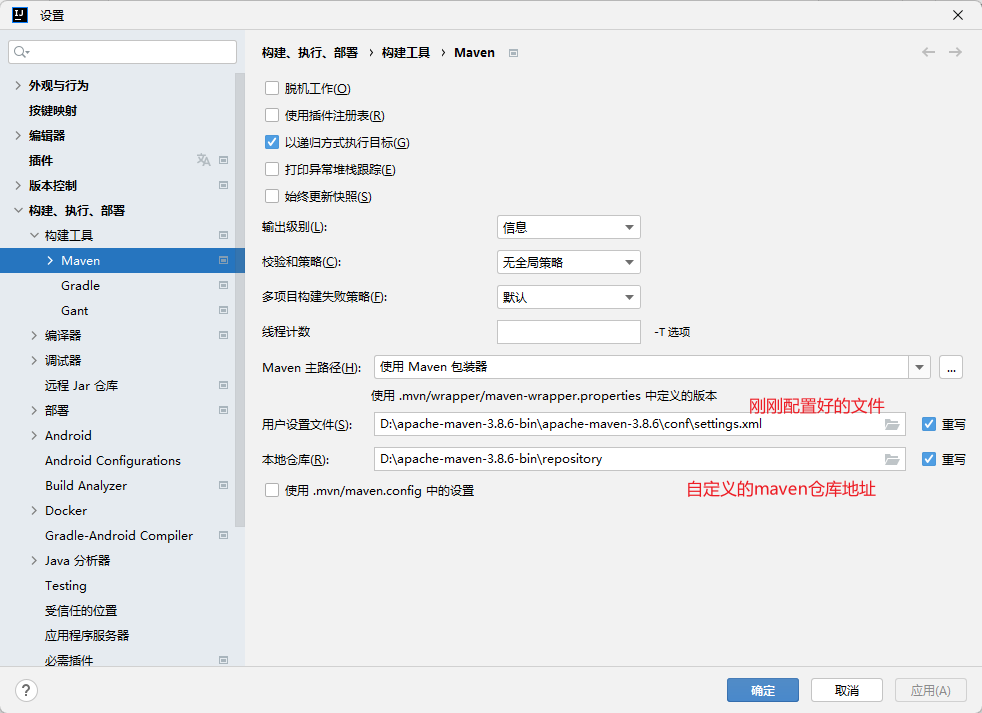Click the back navigation arrow at top right

(928, 52)
